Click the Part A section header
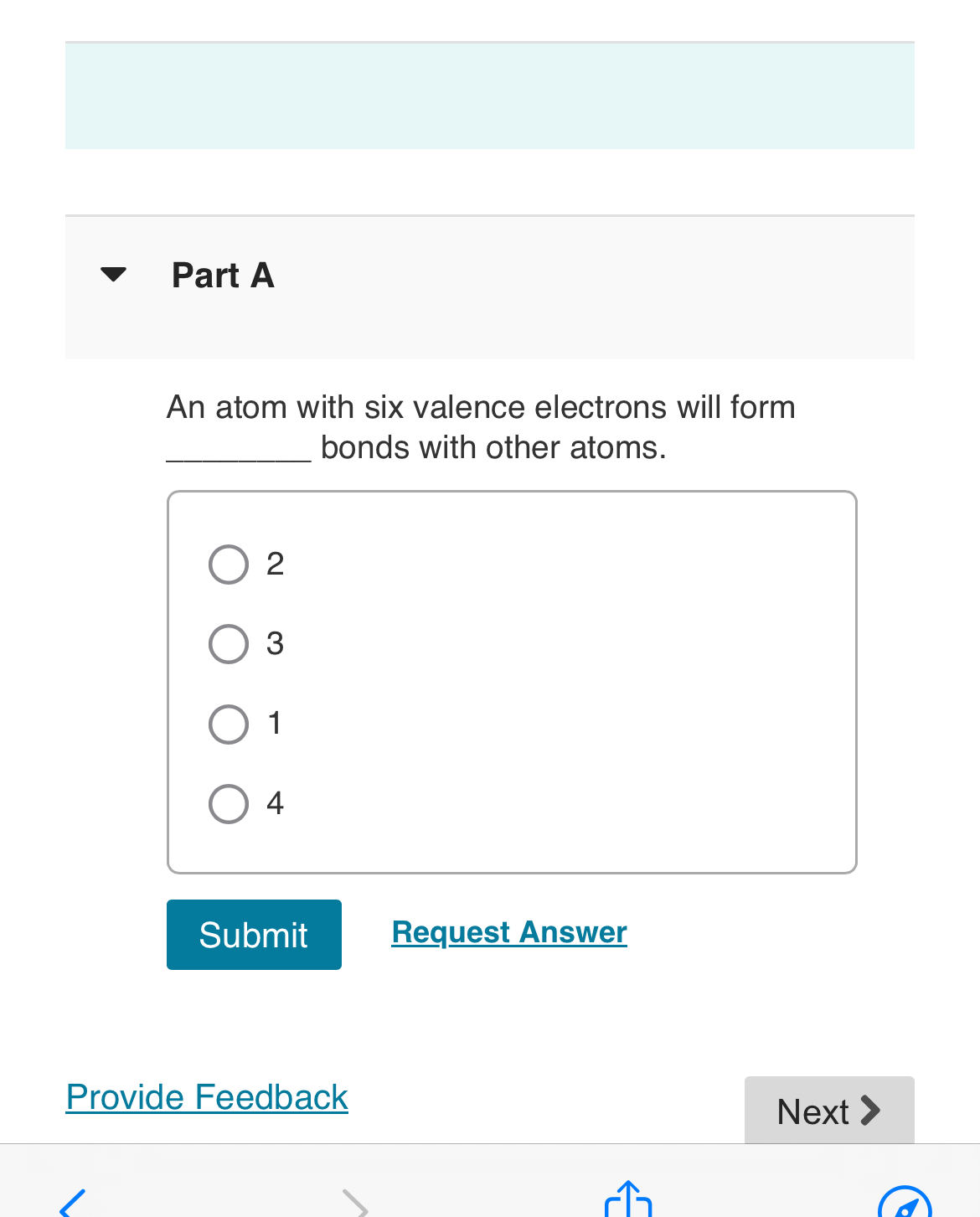This screenshot has width=980, height=1217. pos(223,275)
